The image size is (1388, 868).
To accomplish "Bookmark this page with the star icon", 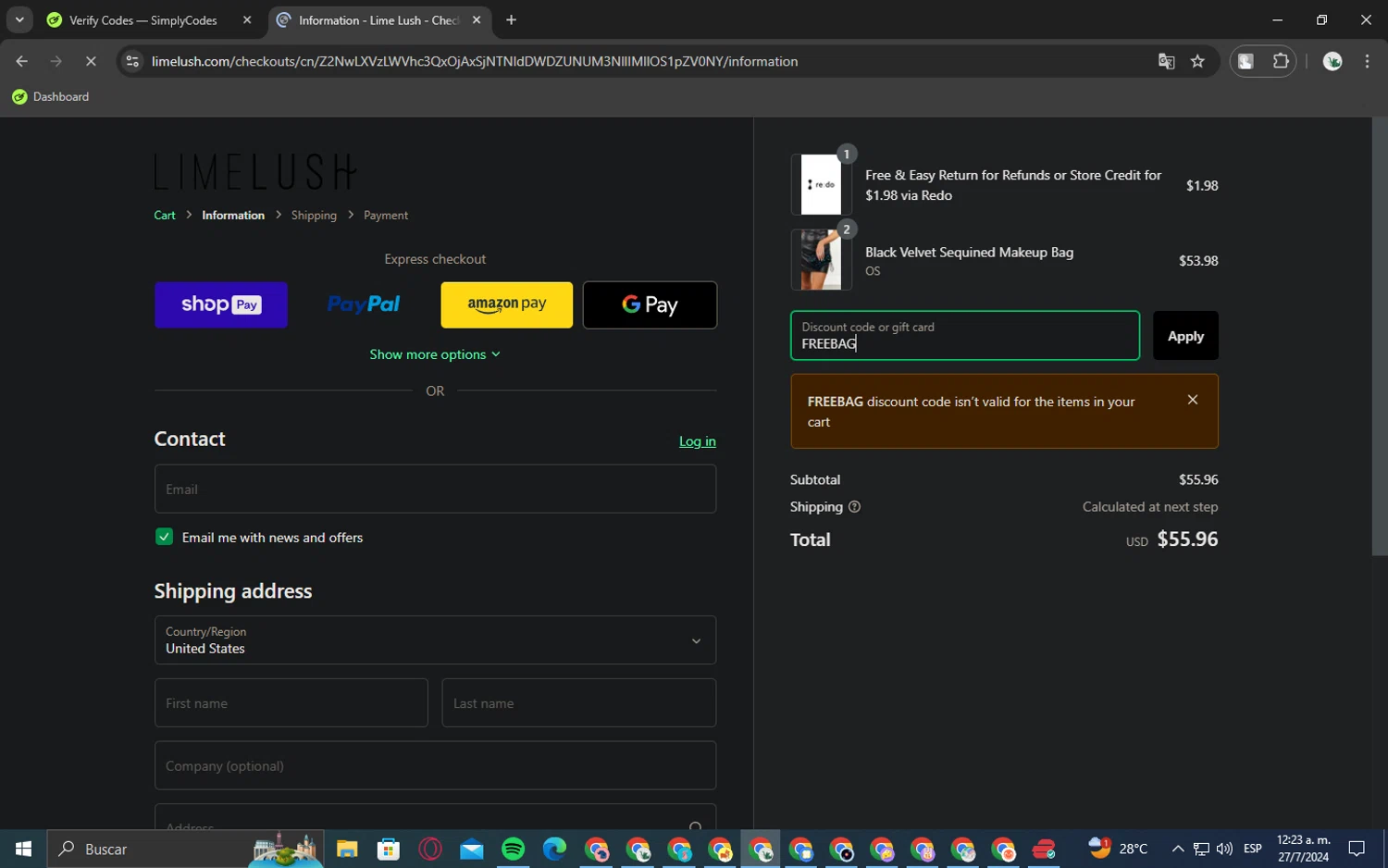I will 1197,61.
